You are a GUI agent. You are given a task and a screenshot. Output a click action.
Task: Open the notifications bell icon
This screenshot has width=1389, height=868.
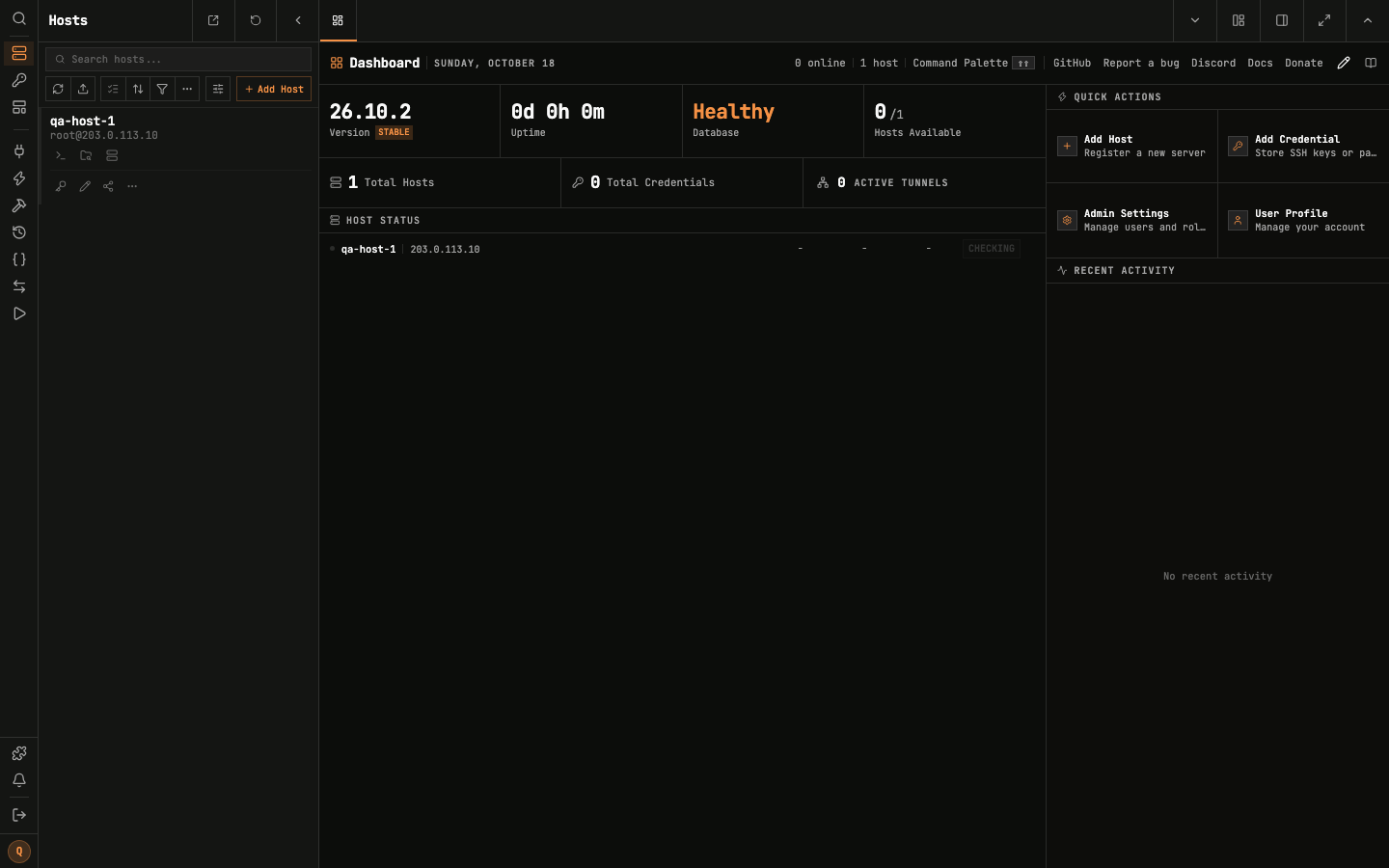tap(18, 780)
